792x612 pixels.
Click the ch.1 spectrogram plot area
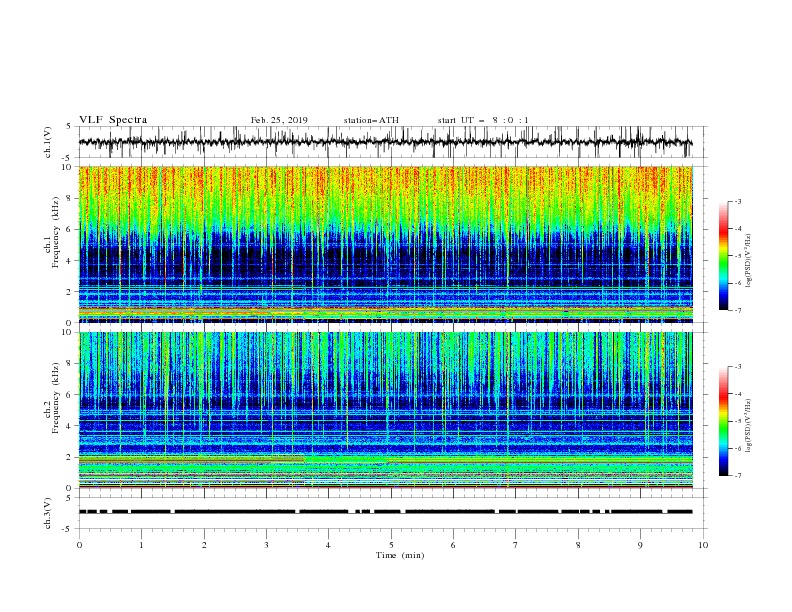coord(385,244)
